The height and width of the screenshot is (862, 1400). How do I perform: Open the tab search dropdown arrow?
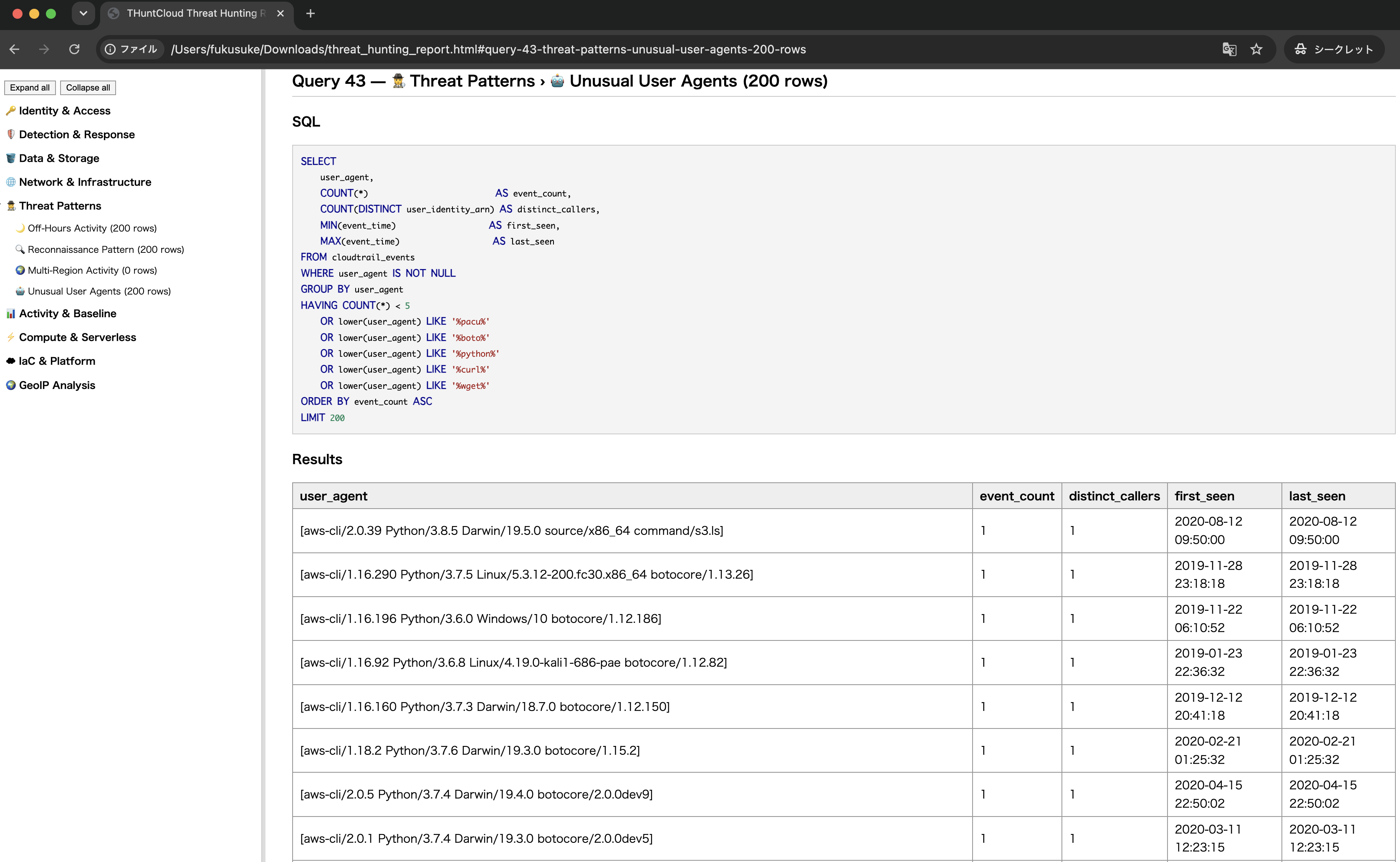(x=83, y=13)
